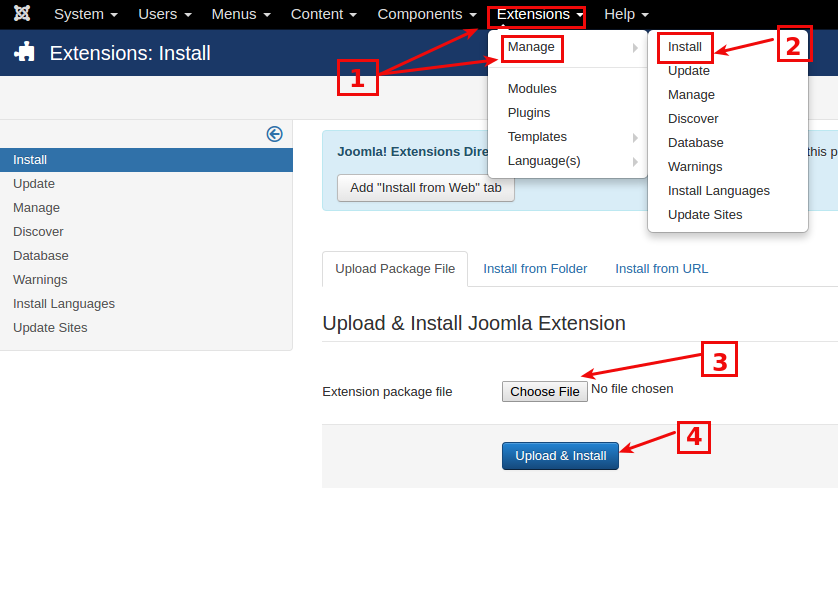Expand the Manage submenu in Extensions menu
Image resolution: width=838 pixels, height=592 pixels.
[x=568, y=48]
